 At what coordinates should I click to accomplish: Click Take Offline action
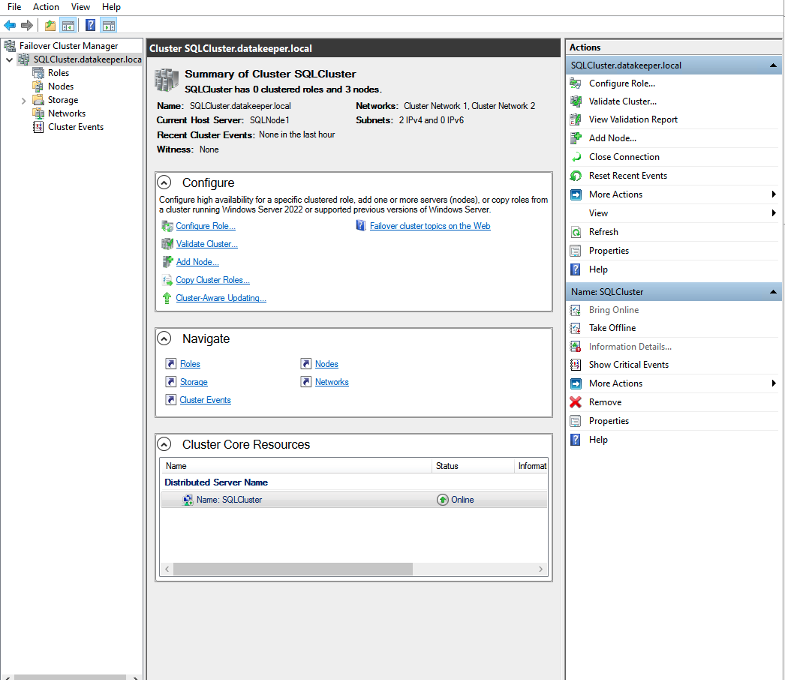[612, 328]
